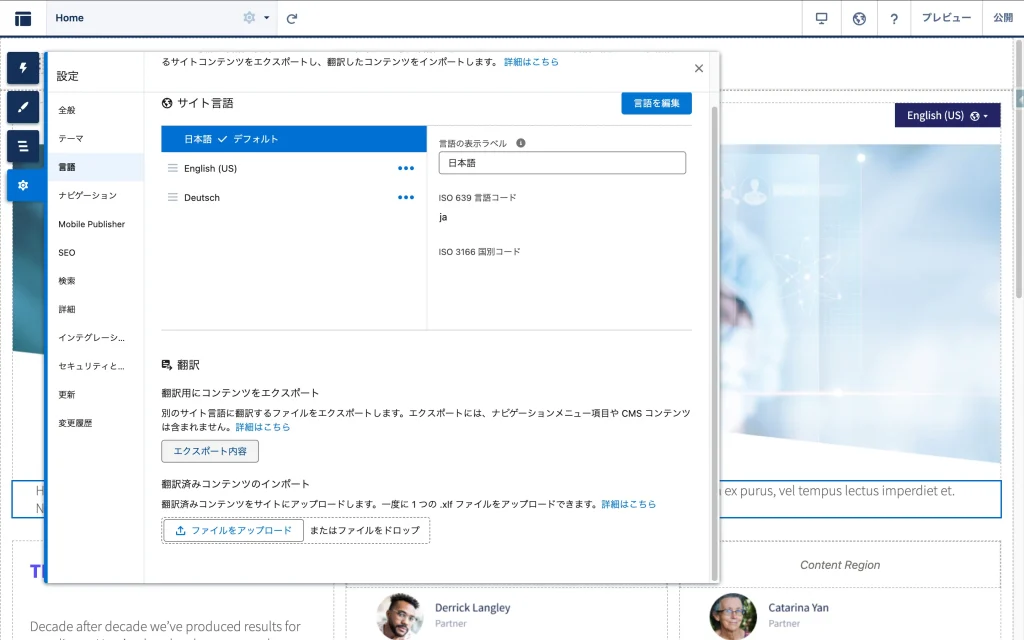
Task: Expand the English (US) language selector
Action: (947, 116)
